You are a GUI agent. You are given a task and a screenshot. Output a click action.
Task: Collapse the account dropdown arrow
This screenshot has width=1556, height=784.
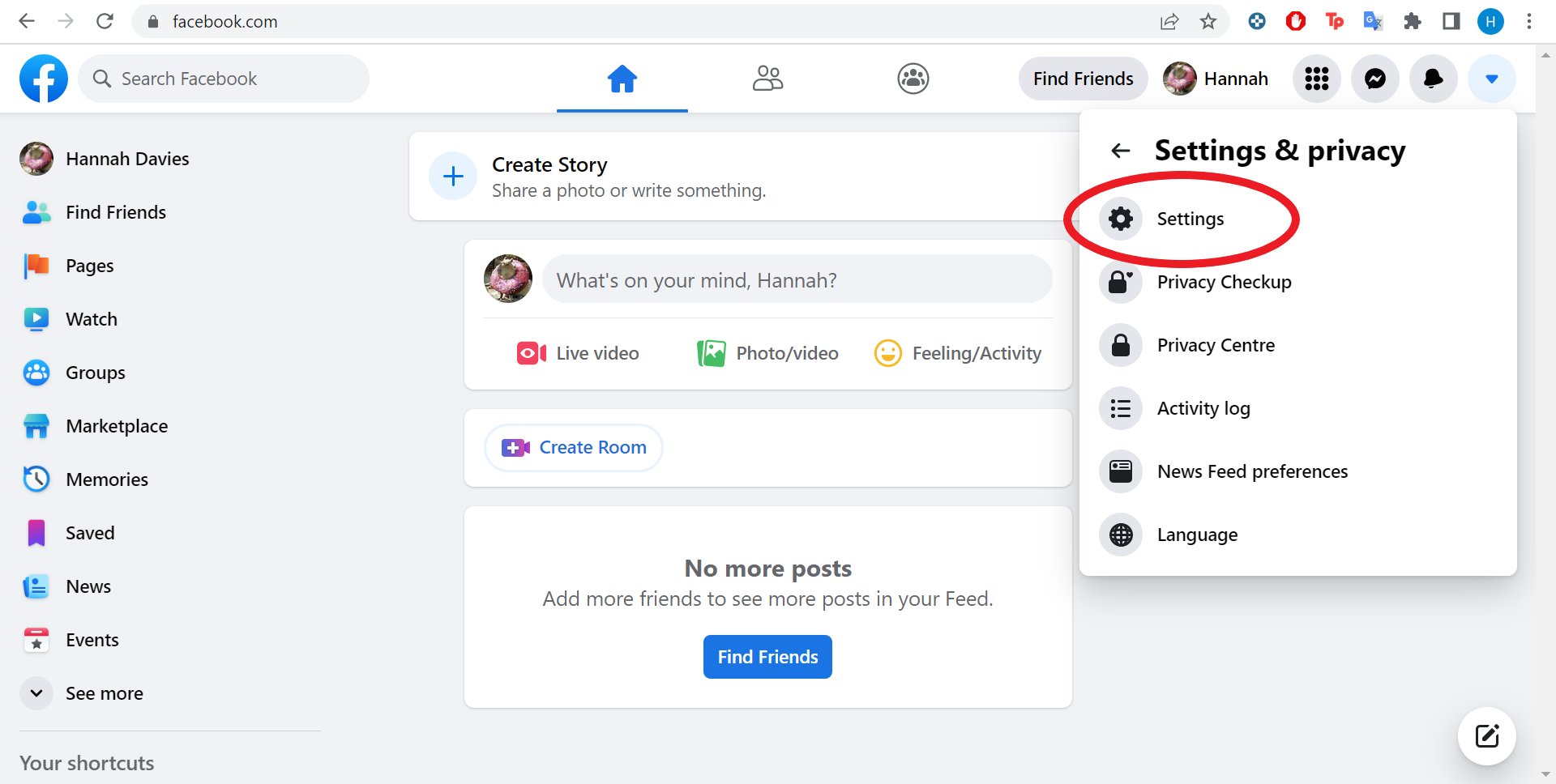point(1492,79)
